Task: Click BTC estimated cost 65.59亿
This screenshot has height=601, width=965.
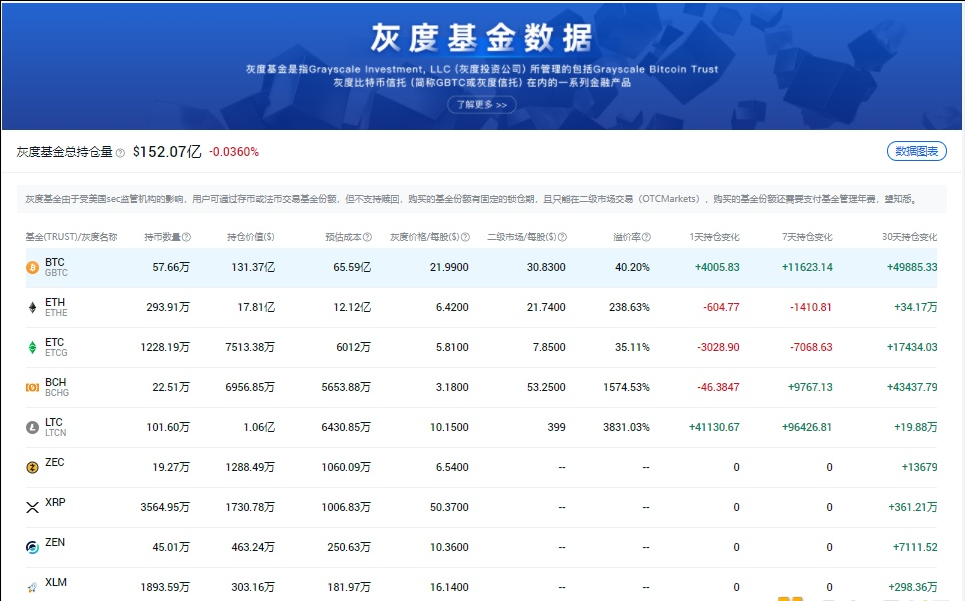Action: [352, 268]
